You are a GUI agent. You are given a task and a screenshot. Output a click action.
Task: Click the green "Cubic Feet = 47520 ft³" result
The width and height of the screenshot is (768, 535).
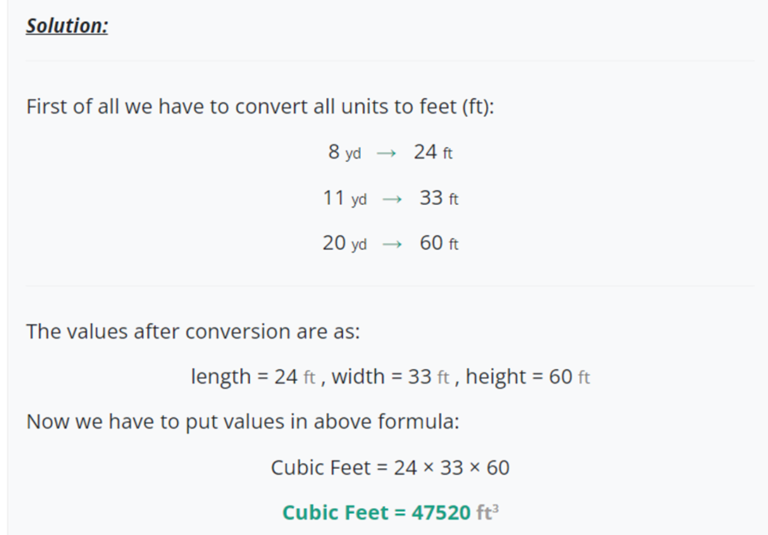390,512
